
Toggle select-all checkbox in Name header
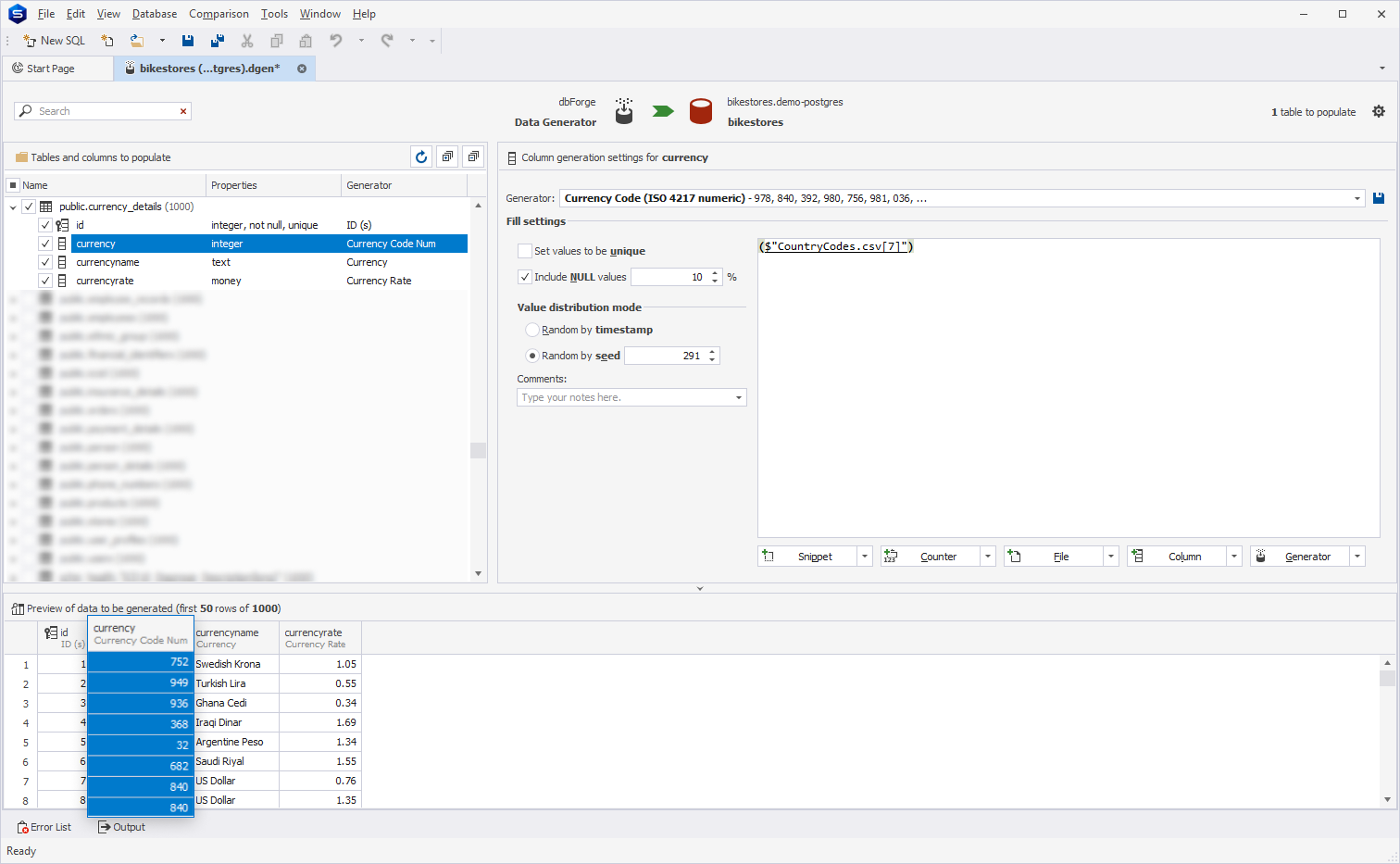(13, 185)
